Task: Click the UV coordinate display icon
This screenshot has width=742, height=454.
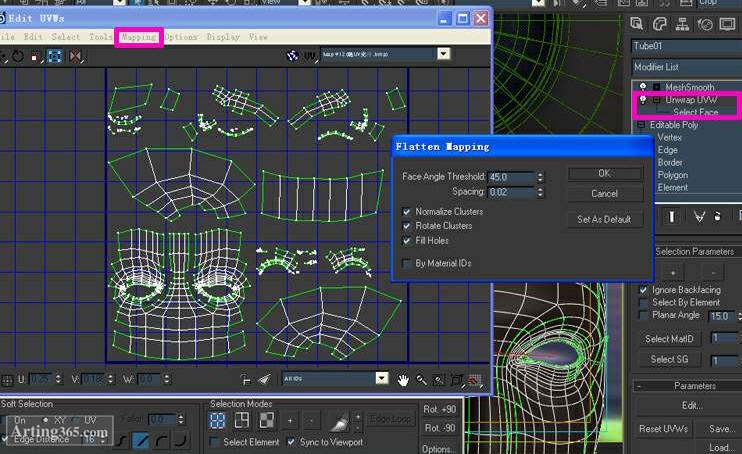Action: [x=310, y=56]
